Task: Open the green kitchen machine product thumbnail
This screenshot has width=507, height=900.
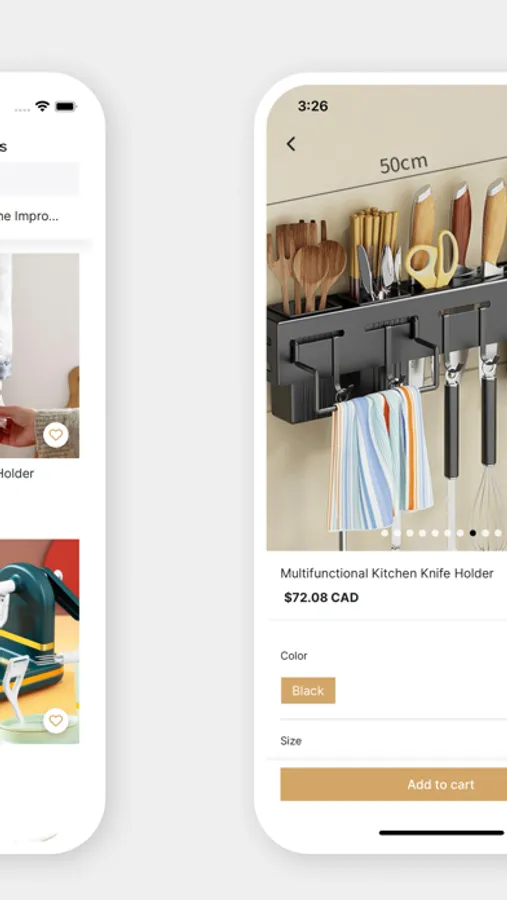Action: tap(40, 641)
